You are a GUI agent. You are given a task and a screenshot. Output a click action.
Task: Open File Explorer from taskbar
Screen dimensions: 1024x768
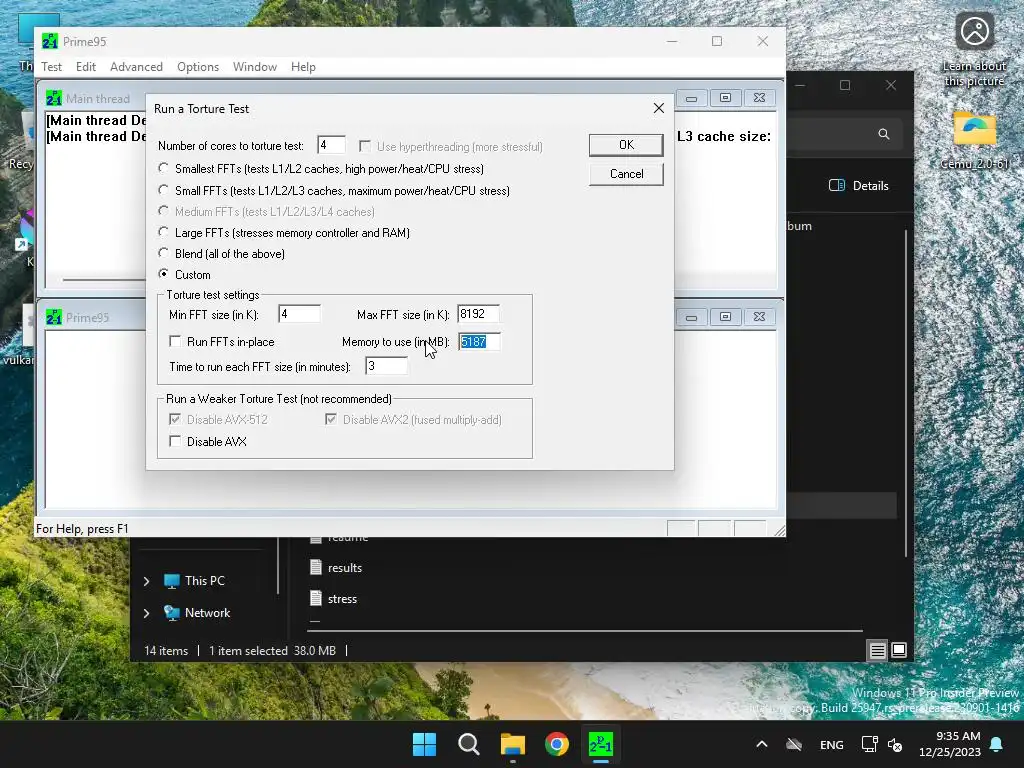tap(513, 744)
